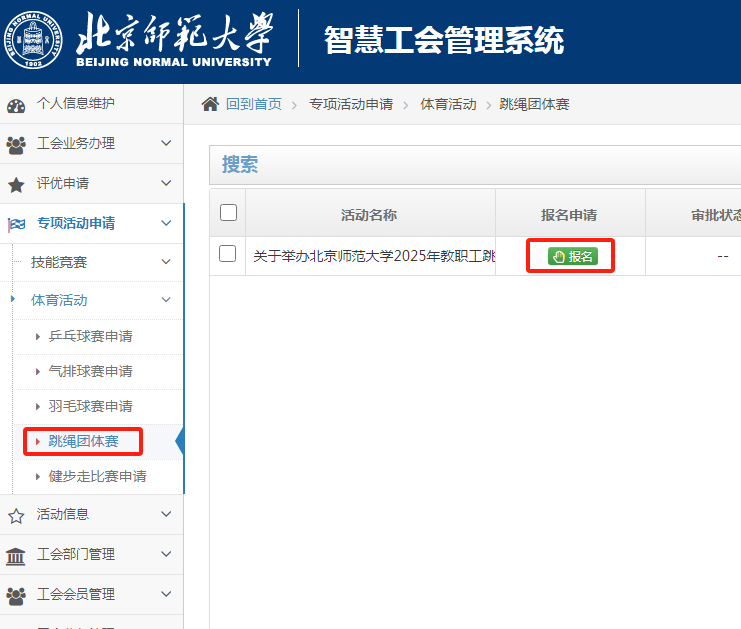Select 体育活动 submenu
The height and width of the screenshot is (629, 741).
98,300
